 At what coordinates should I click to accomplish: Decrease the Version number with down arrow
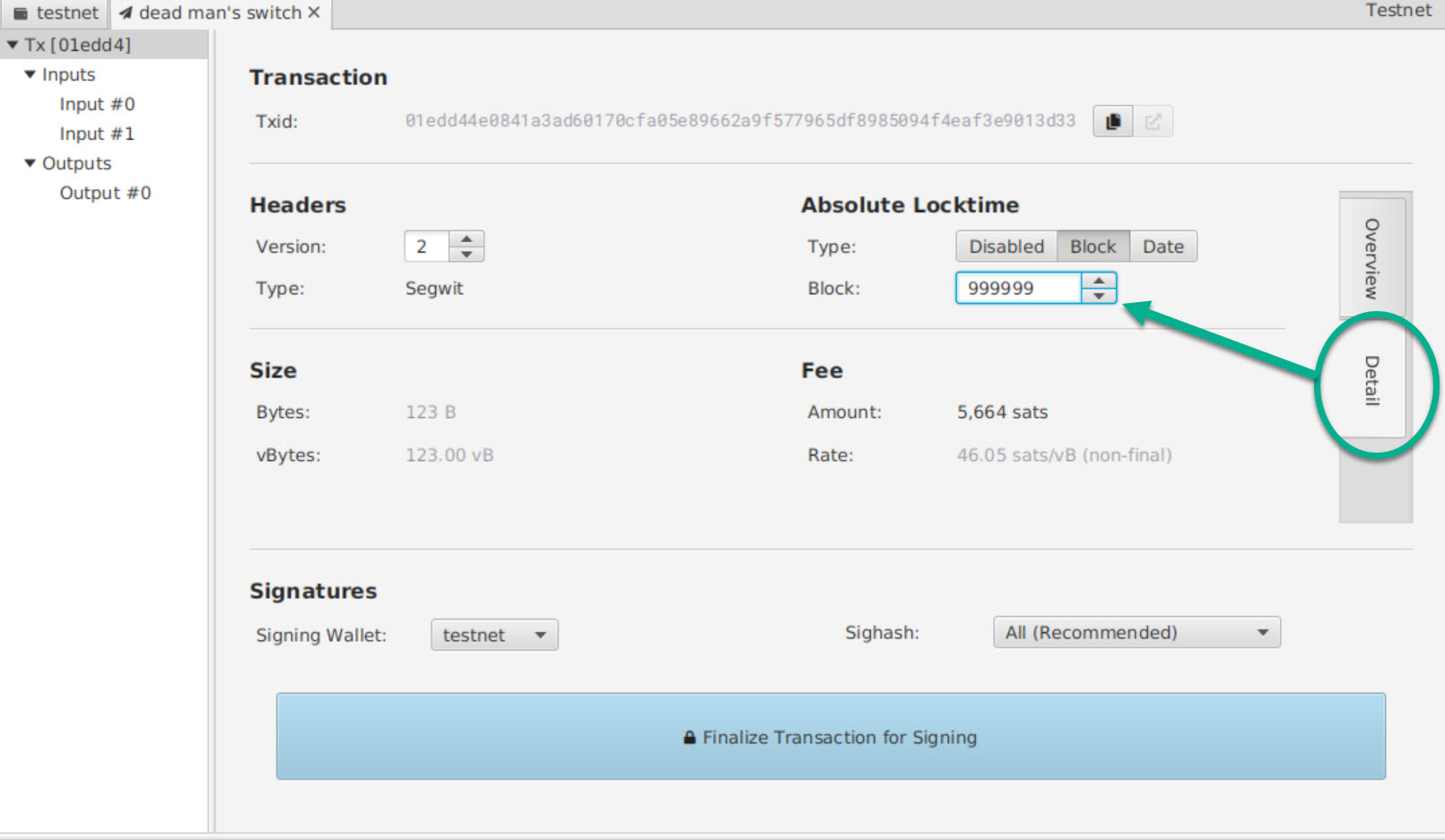click(466, 254)
